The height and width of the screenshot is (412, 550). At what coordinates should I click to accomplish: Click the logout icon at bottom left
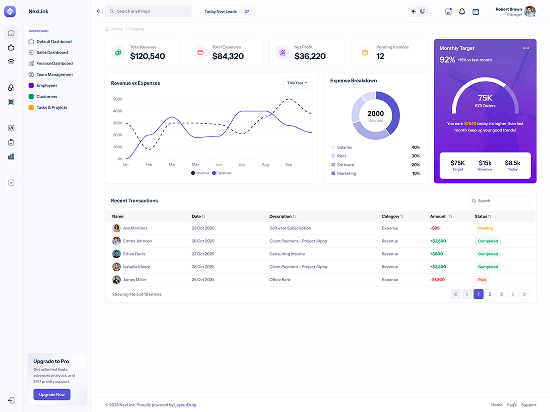[11, 400]
